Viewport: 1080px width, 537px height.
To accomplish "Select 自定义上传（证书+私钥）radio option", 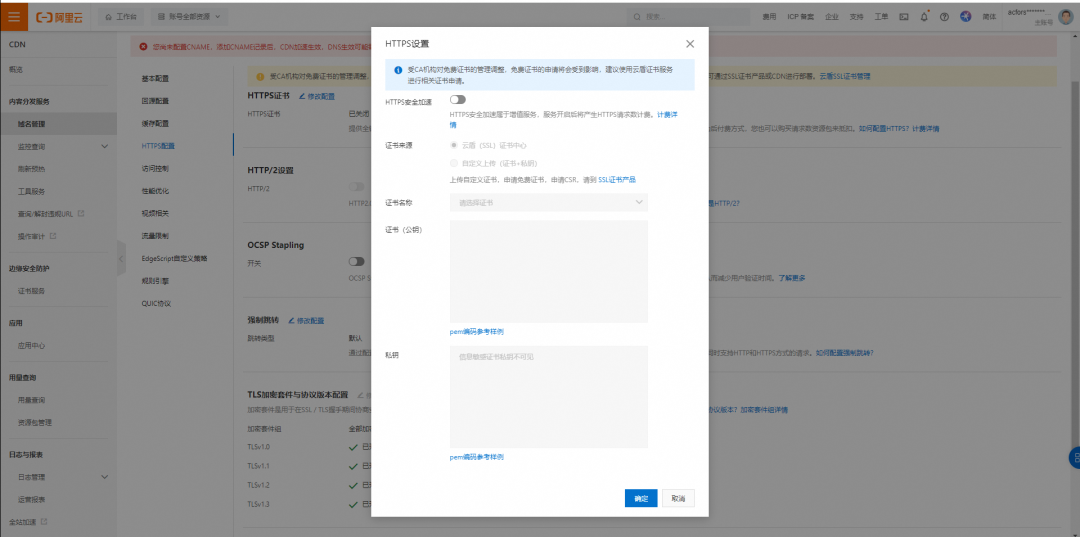I will [x=453, y=163].
